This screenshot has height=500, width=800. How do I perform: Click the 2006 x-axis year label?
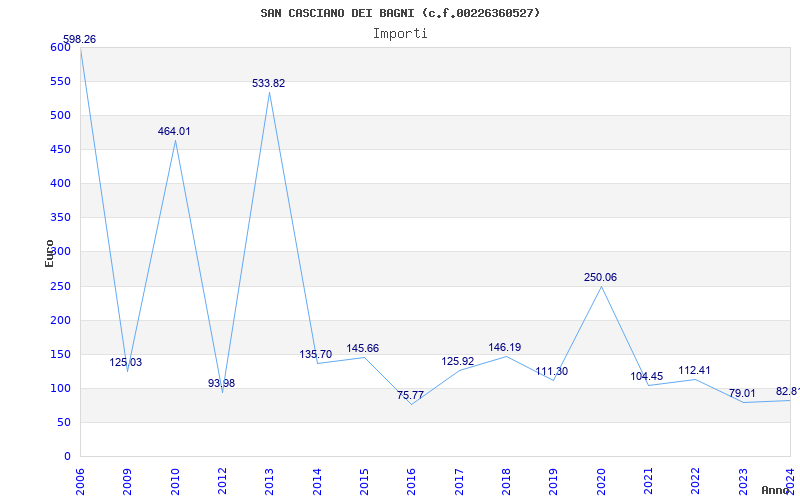[80, 482]
